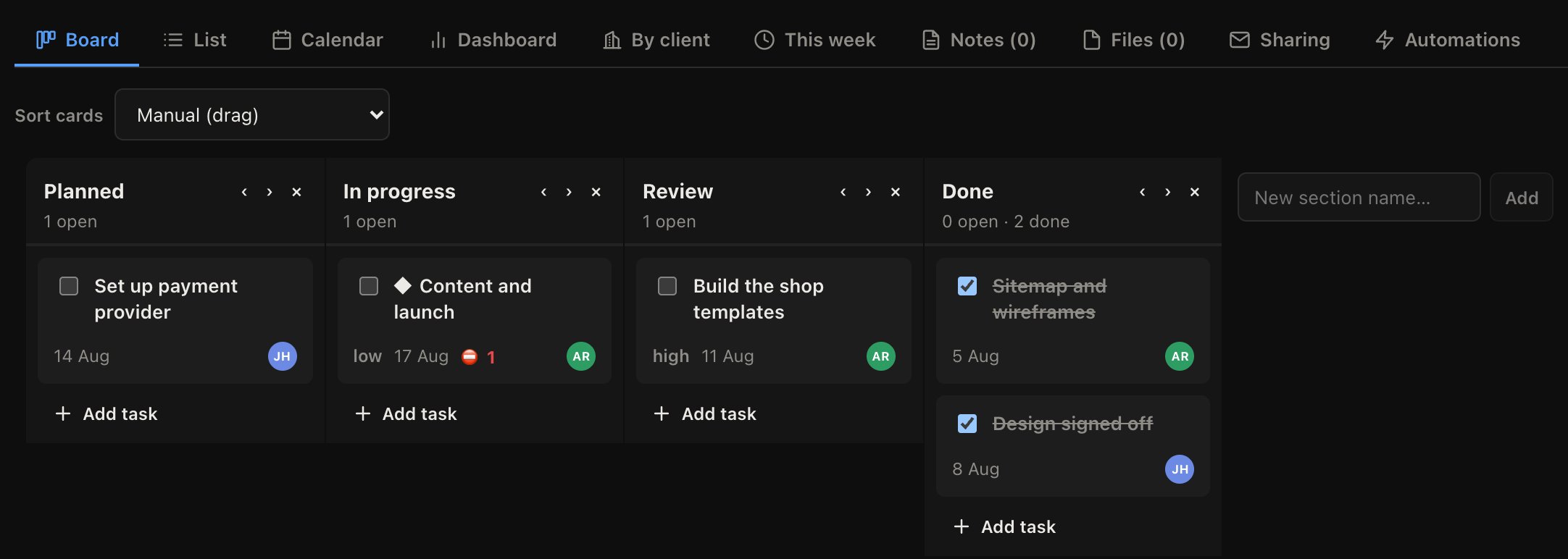Click the AR avatar on Content and launch
The width and height of the screenshot is (1568, 559).
(x=581, y=356)
